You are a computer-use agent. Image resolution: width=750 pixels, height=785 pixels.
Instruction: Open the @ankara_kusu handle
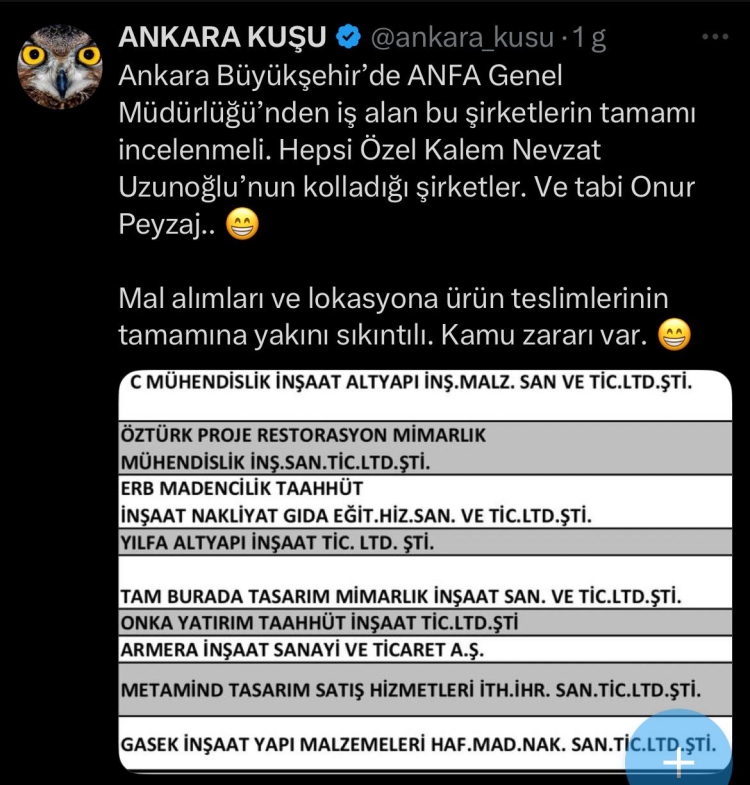coord(462,37)
